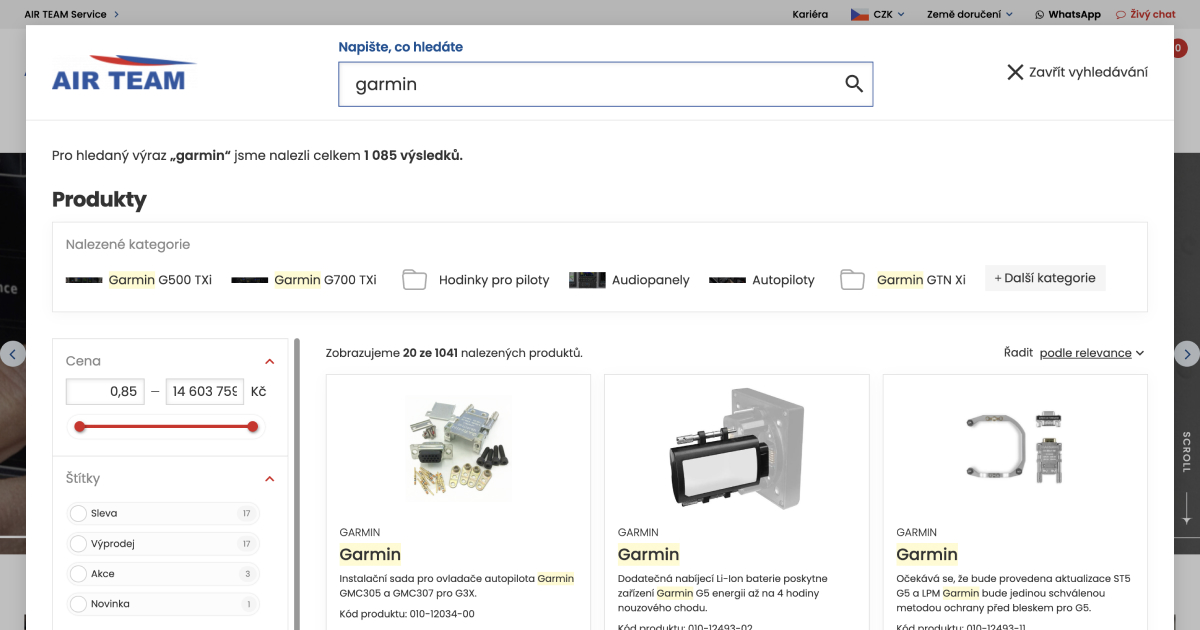Click the text 'Kód produktu: 010-12034-00'
This screenshot has height=630, width=1200.
tap(407, 614)
